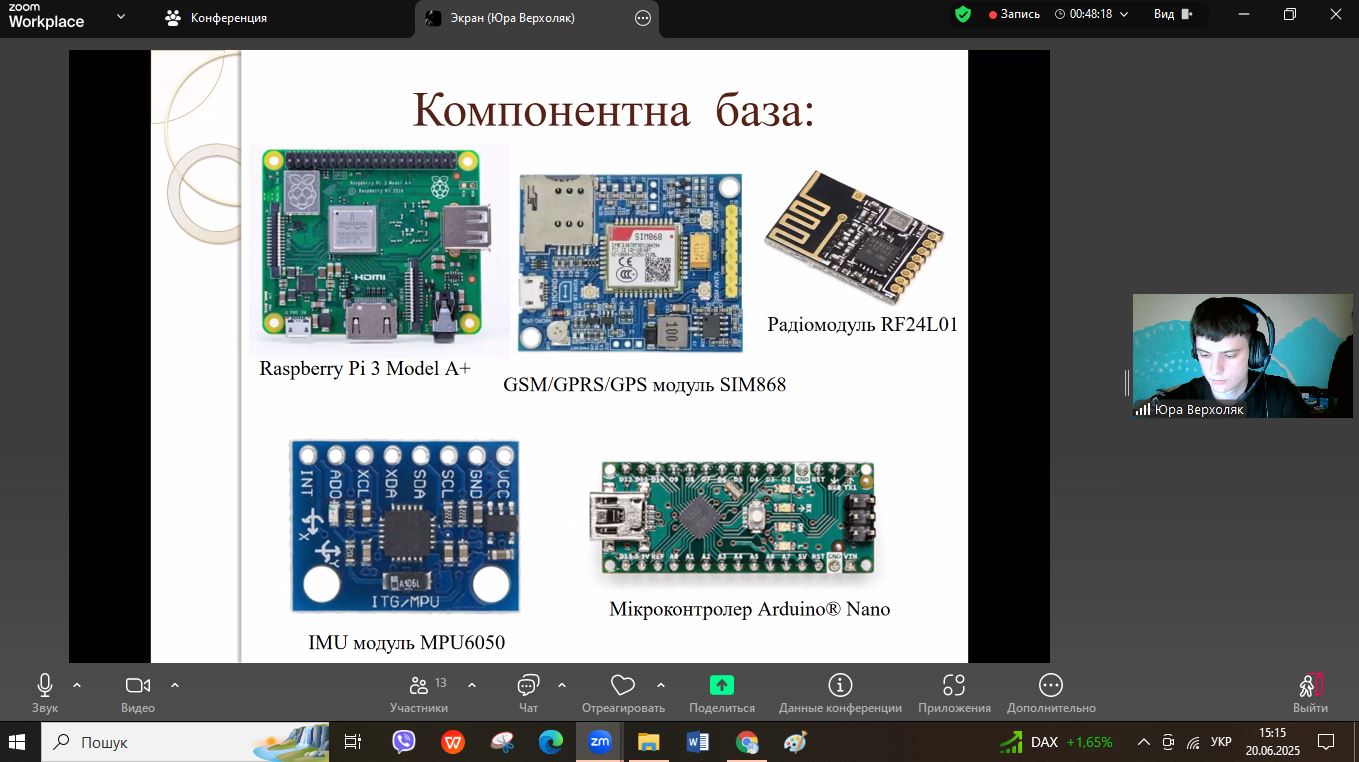1359x762 pixels.
Task: Expand the chevron next to Отреагировать
Action: tap(661, 685)
